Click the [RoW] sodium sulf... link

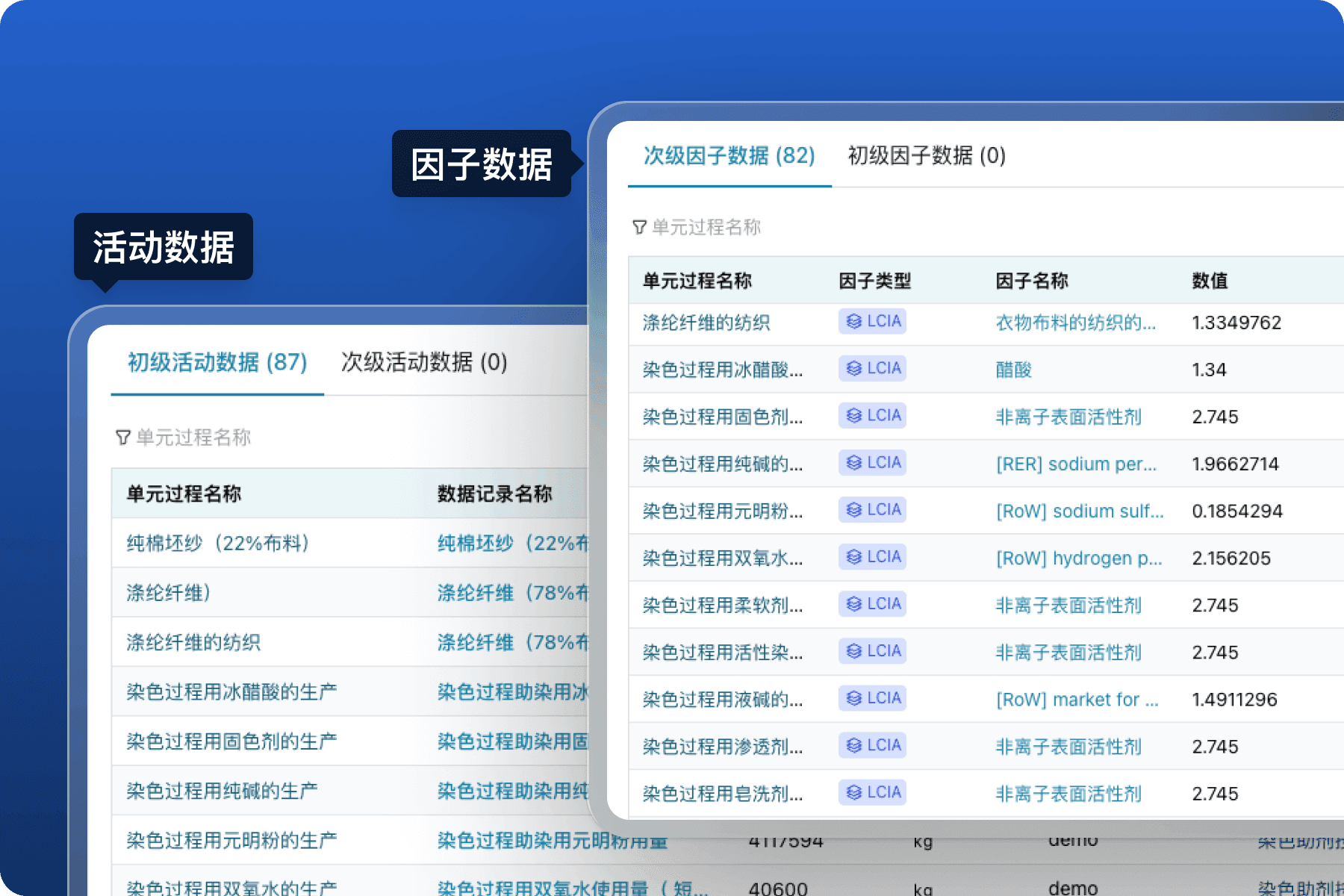(1078, 511)
